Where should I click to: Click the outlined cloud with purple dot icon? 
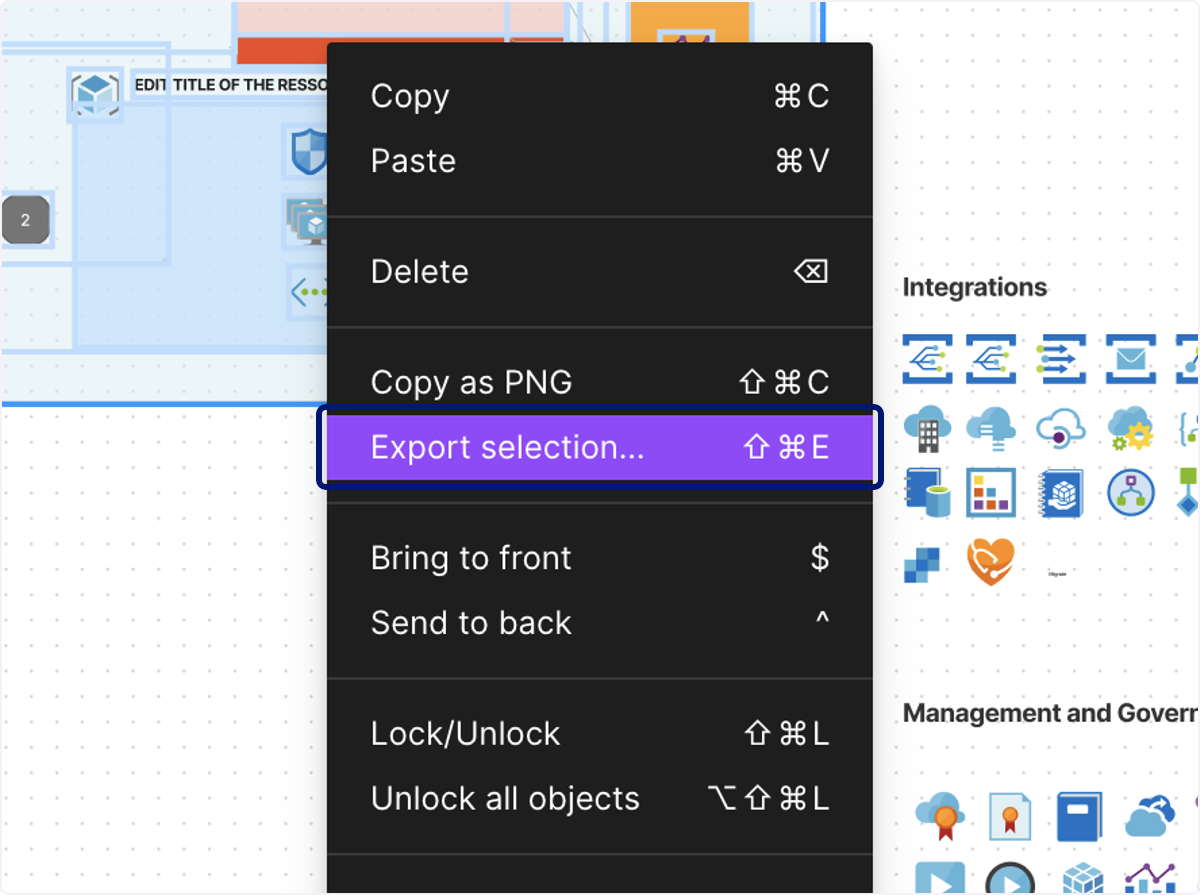(x=1062, y=429)
